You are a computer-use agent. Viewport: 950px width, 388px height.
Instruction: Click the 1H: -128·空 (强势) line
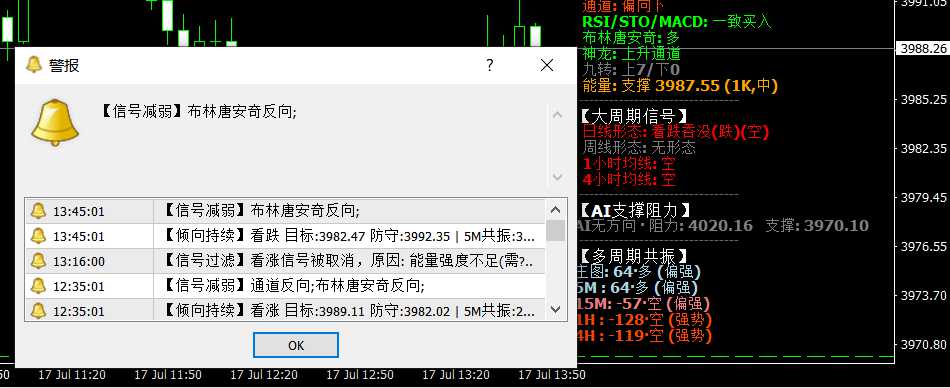(x=644, y=319)
